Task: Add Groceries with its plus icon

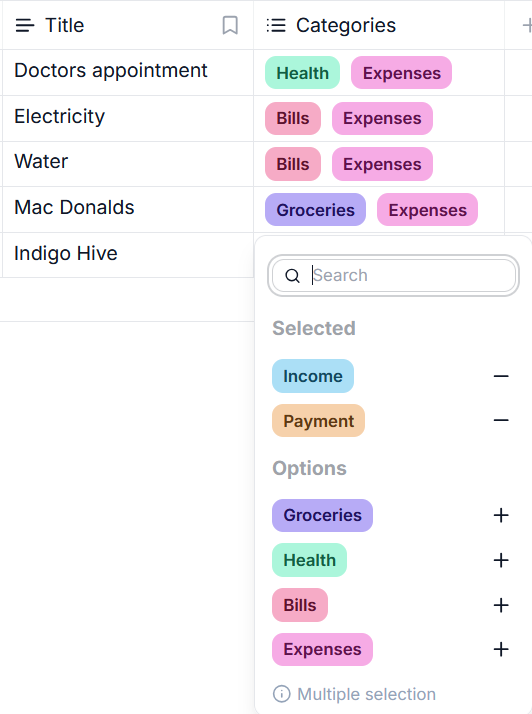Action: (x=501, y=515)
